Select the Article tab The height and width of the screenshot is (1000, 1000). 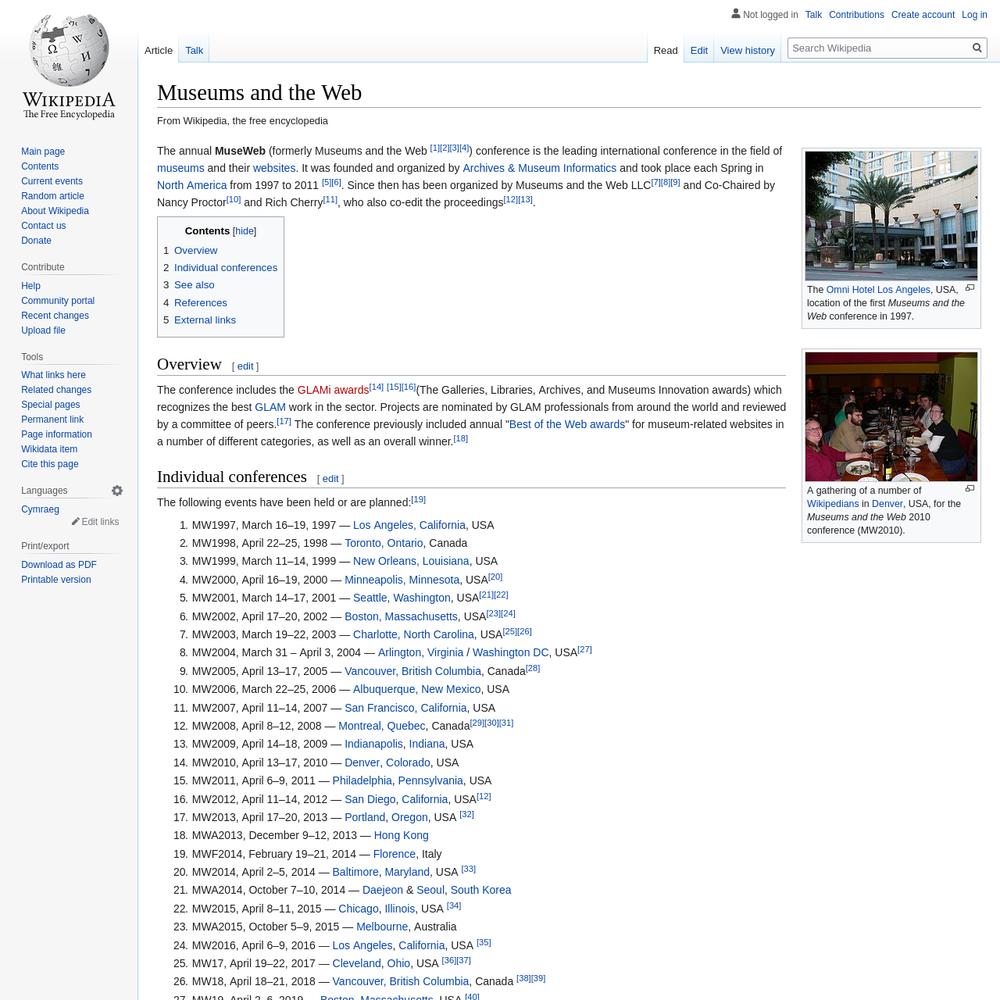coord(158,50)
